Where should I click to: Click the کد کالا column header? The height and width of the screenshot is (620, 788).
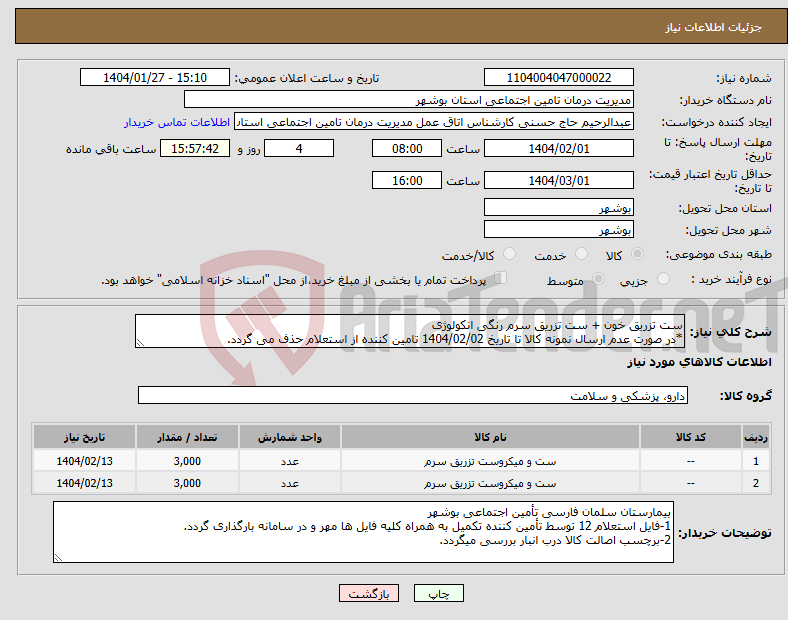click(x=691, y=437)
